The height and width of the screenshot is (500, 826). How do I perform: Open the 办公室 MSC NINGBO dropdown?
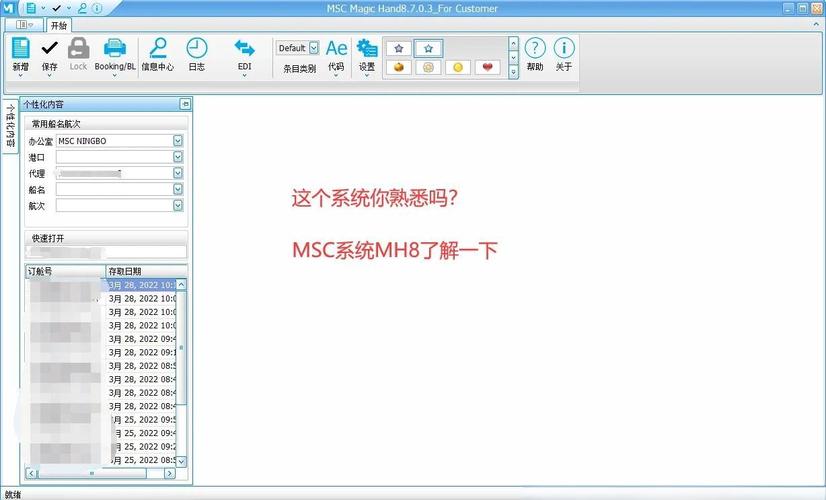[178, 141]
